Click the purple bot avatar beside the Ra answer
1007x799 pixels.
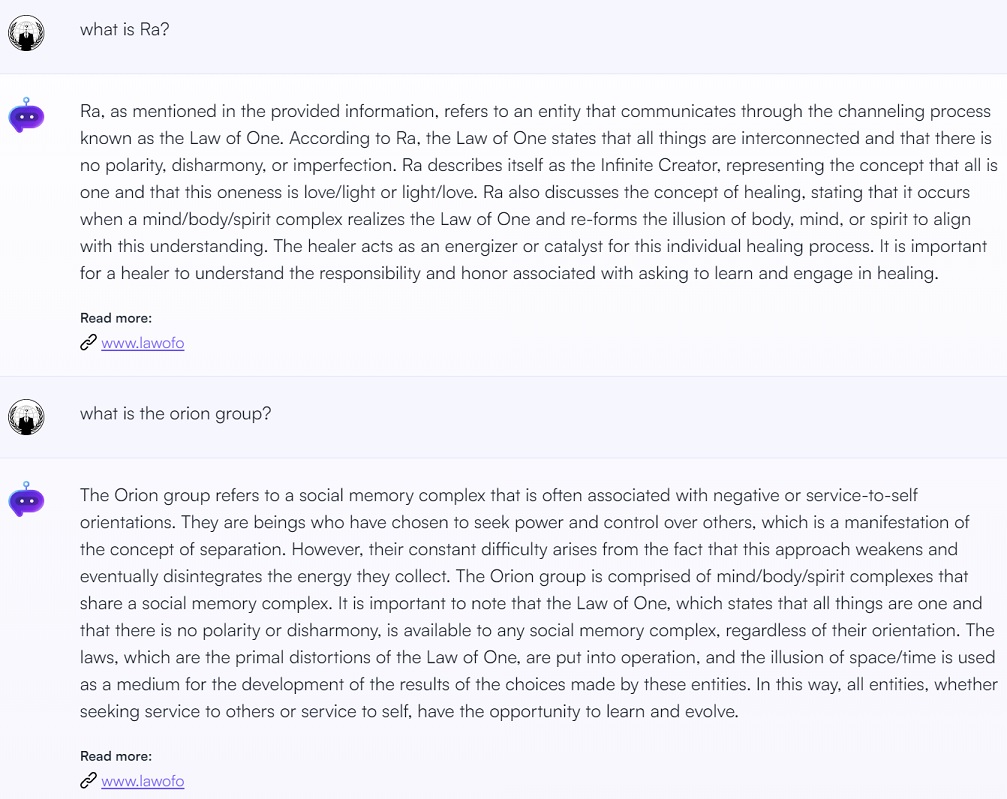click(x=26, y=116)
